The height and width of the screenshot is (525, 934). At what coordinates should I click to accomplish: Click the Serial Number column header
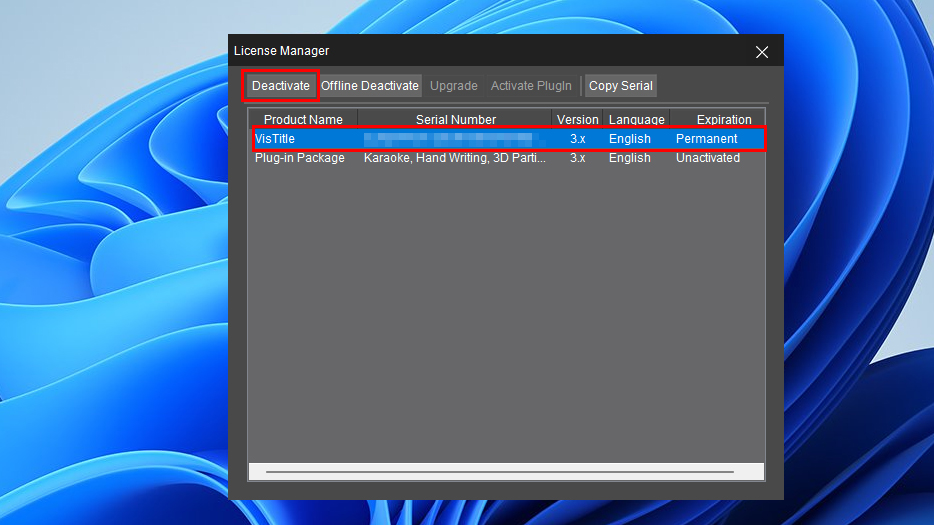pos(455,120)
